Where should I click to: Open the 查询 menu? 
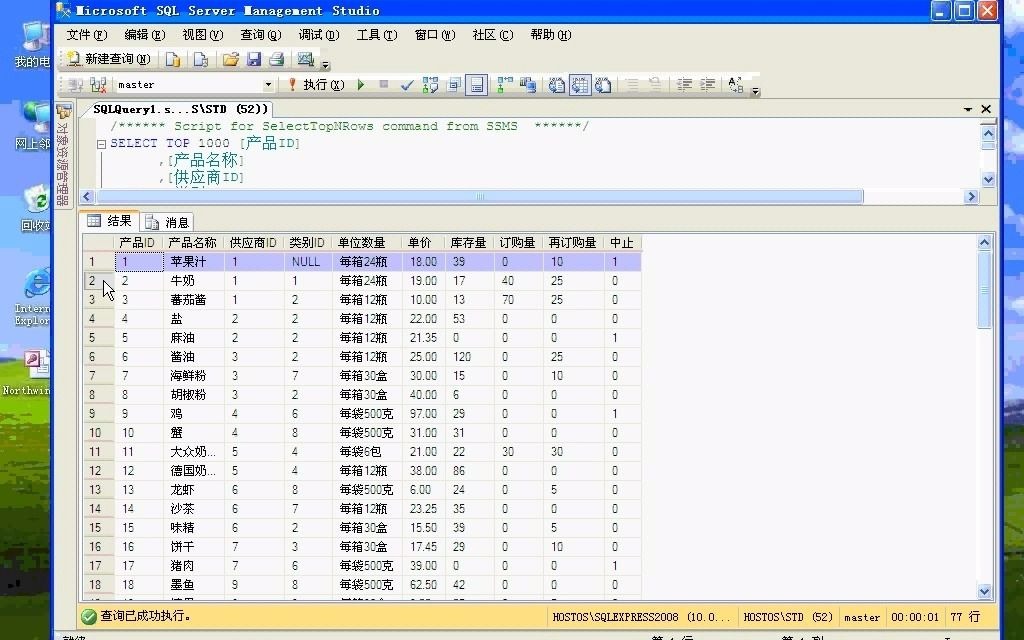click(260, 34)
